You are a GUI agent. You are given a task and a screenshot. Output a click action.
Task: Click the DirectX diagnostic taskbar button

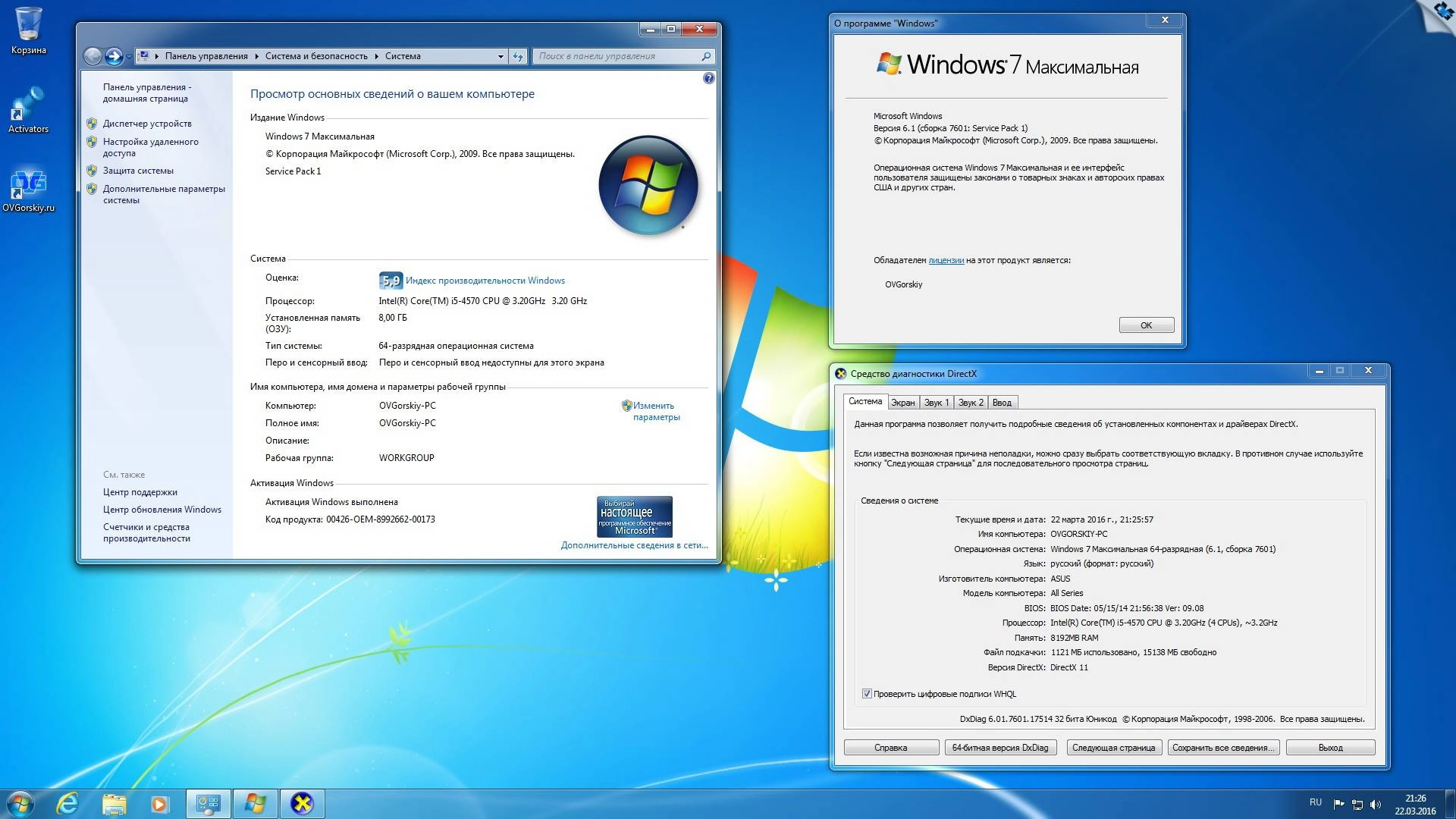click(x=302, y=804)
